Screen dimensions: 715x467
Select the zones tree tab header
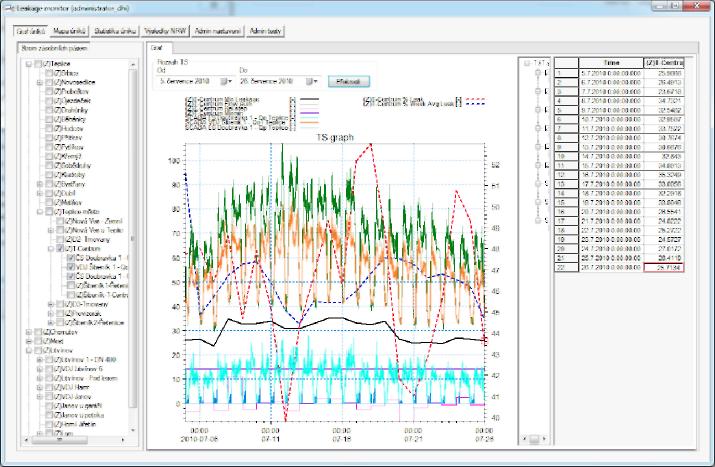[x=54, y=48]
